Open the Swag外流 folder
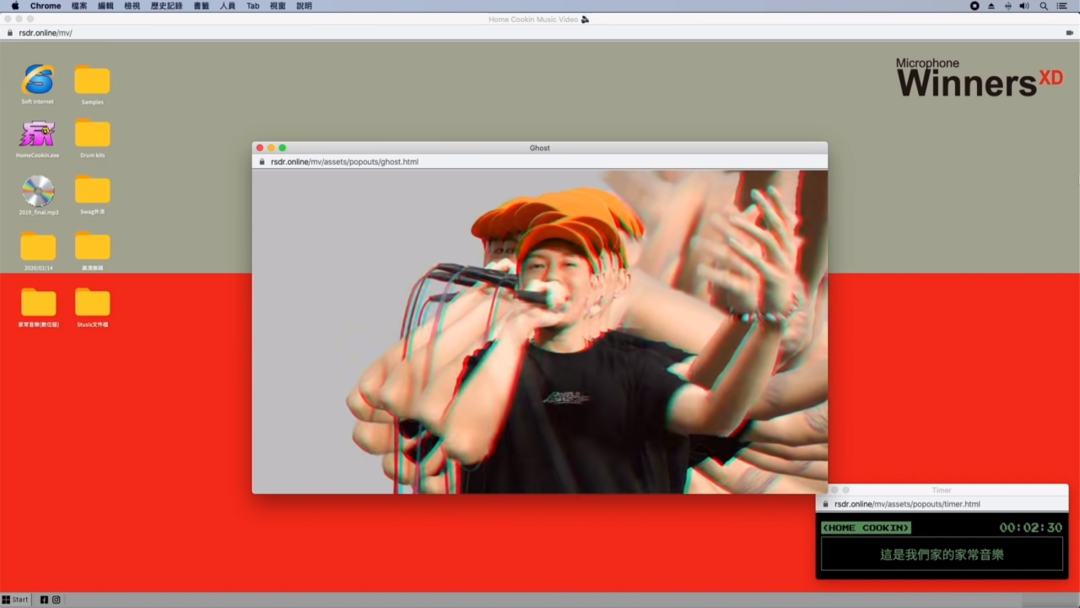Viewport: 1080px width, 608px height. 92,190
